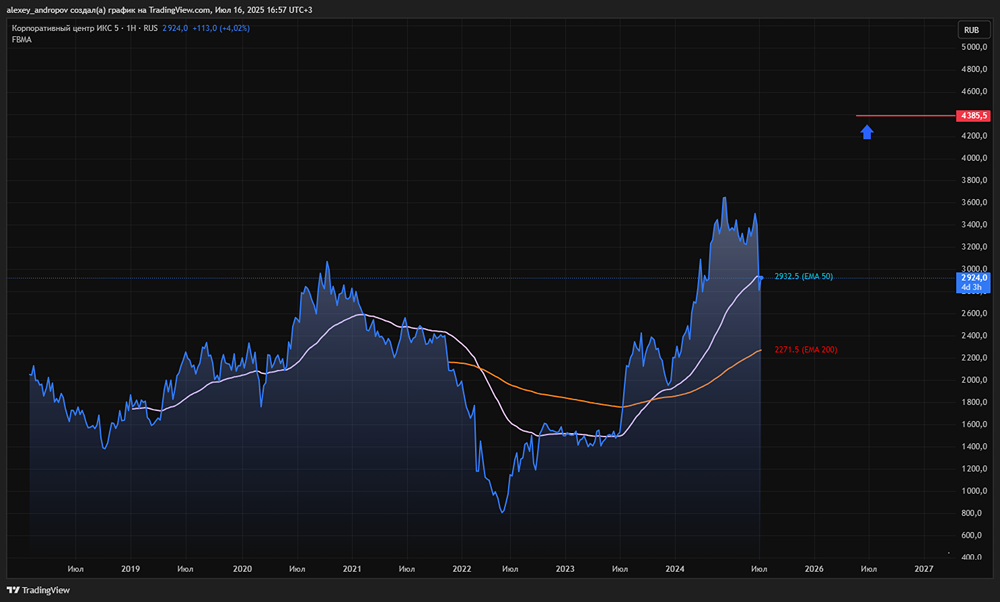Open the RUB currency selector
Image resolution: width=1000 pixels, height=602 pixels.
pos(970,30)
